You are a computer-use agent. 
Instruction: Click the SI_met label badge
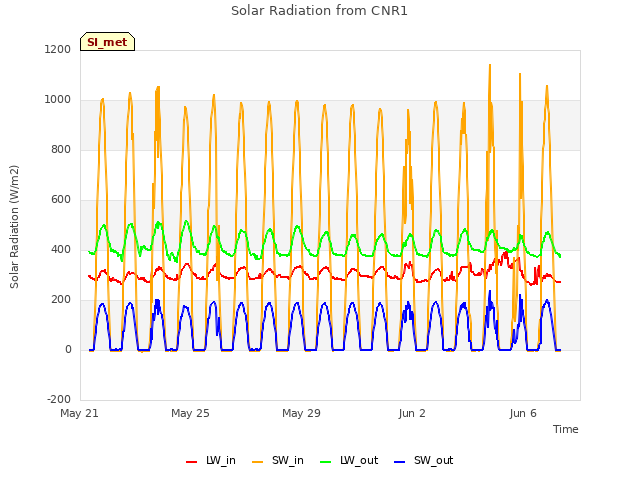click(x=107, y=42)
